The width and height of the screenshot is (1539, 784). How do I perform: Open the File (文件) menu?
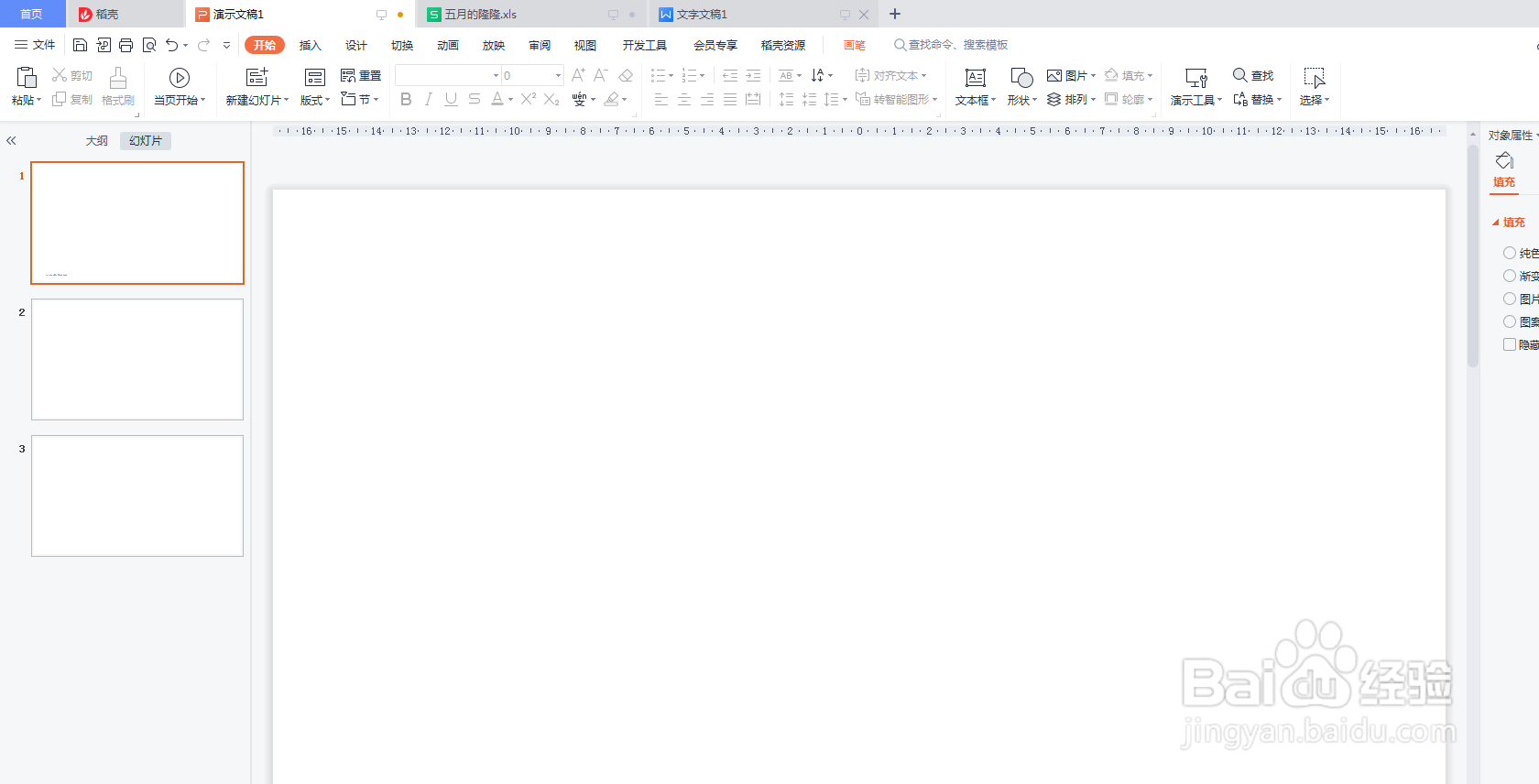point(35,45)
